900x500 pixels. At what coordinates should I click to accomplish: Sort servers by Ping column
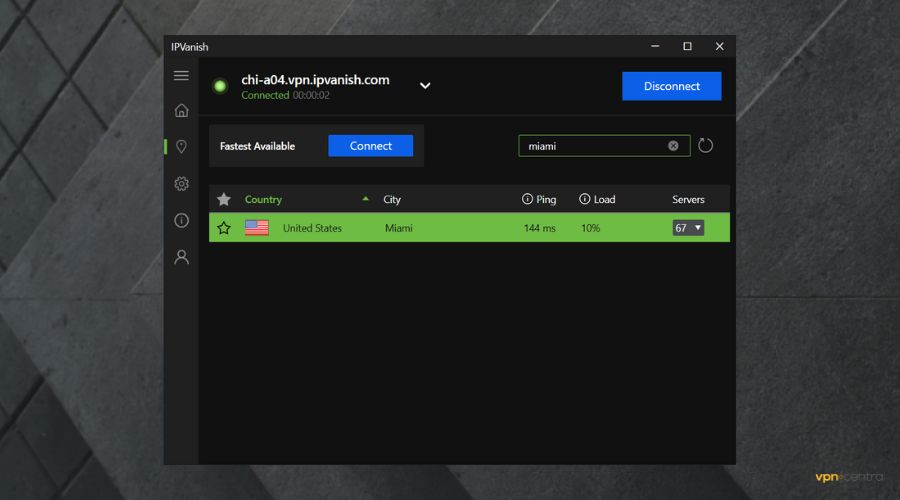pyautogui.click(x=546, y=199)
